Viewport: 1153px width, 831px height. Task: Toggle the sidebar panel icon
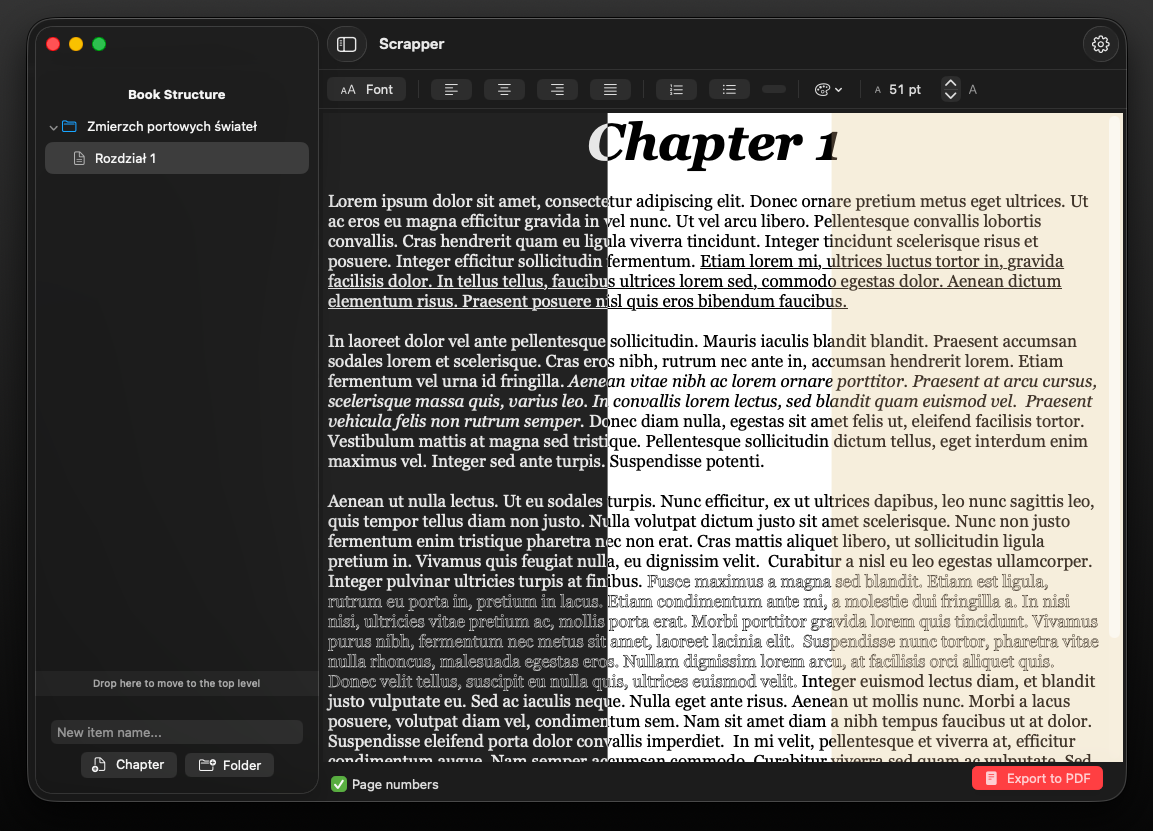346,44
